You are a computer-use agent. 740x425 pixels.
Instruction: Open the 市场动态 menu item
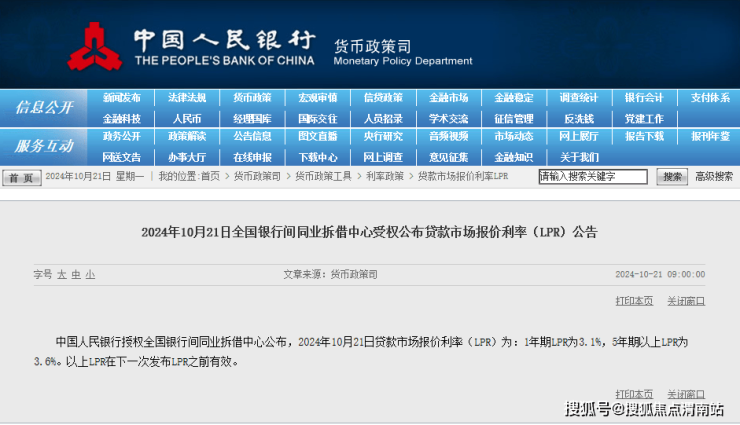(513, 136)
